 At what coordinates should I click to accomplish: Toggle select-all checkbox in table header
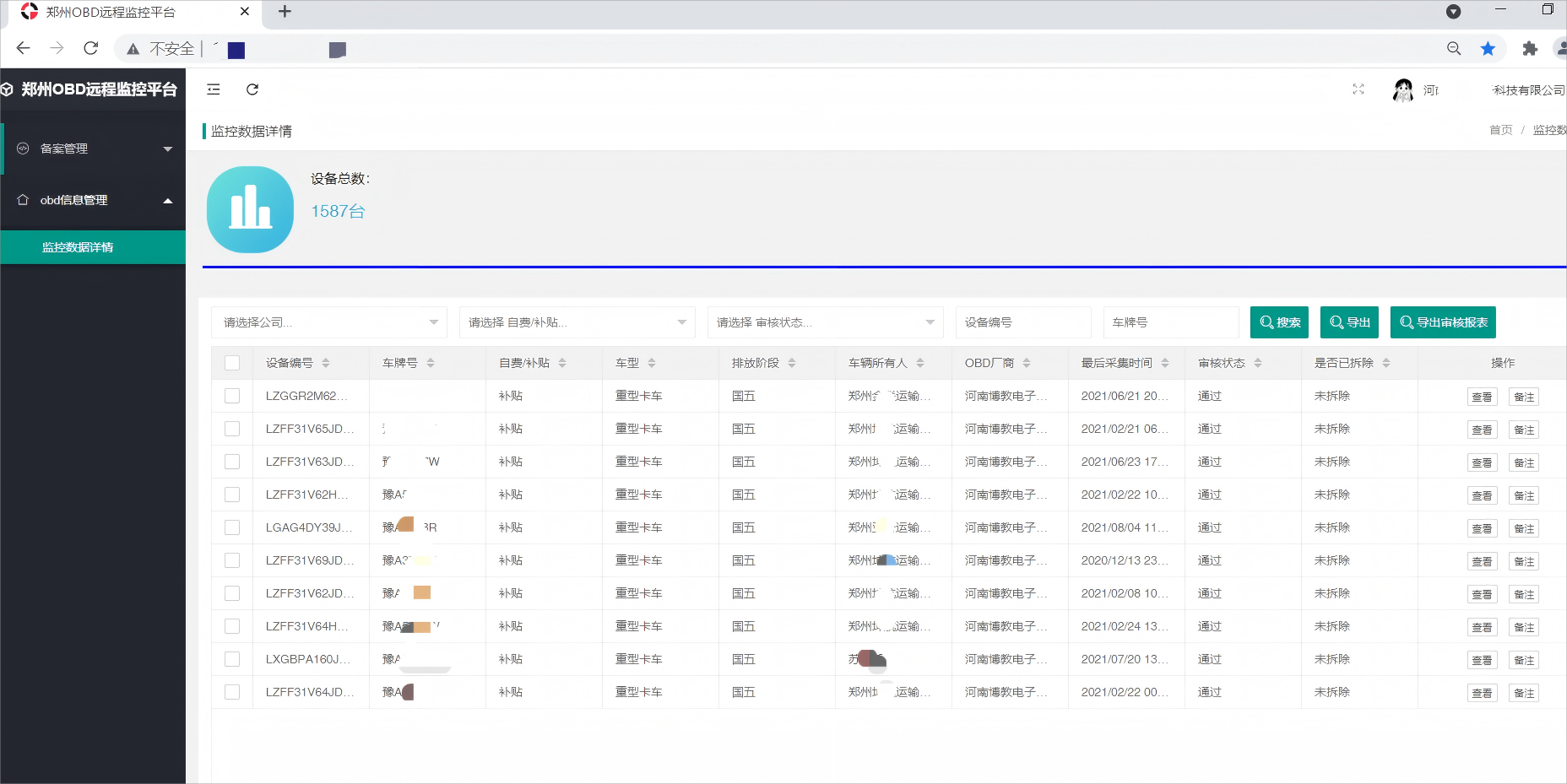click(x=232, y=363)
